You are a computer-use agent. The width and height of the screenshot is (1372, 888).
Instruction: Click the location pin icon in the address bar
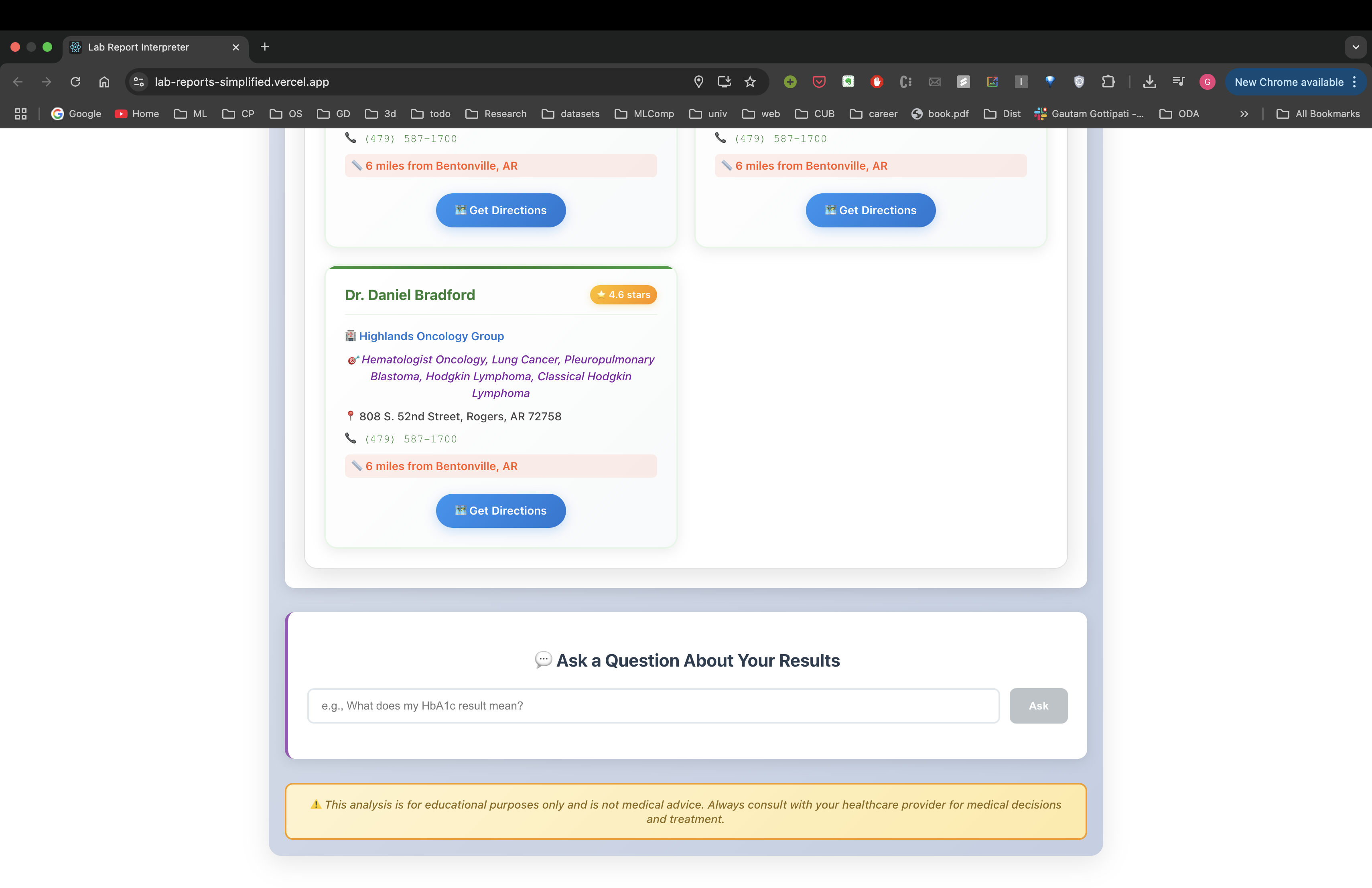pyautogui.click(x=699, y=82)
